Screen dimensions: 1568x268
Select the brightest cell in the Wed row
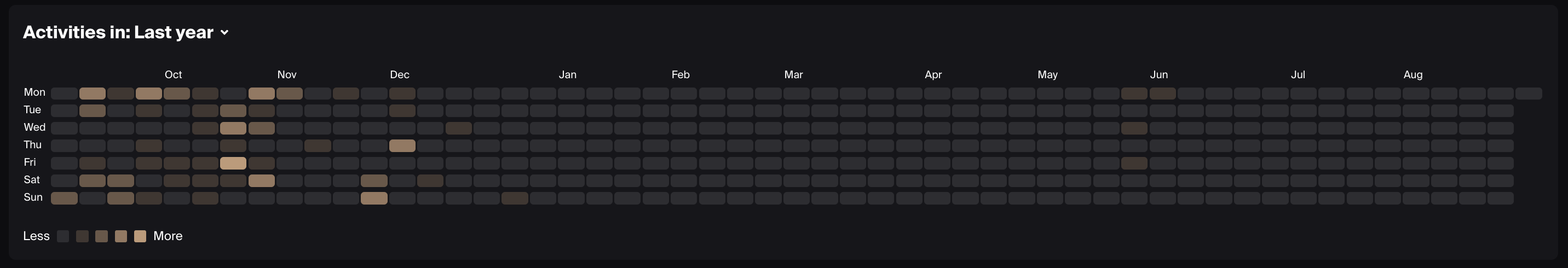(x=233, y=128)
